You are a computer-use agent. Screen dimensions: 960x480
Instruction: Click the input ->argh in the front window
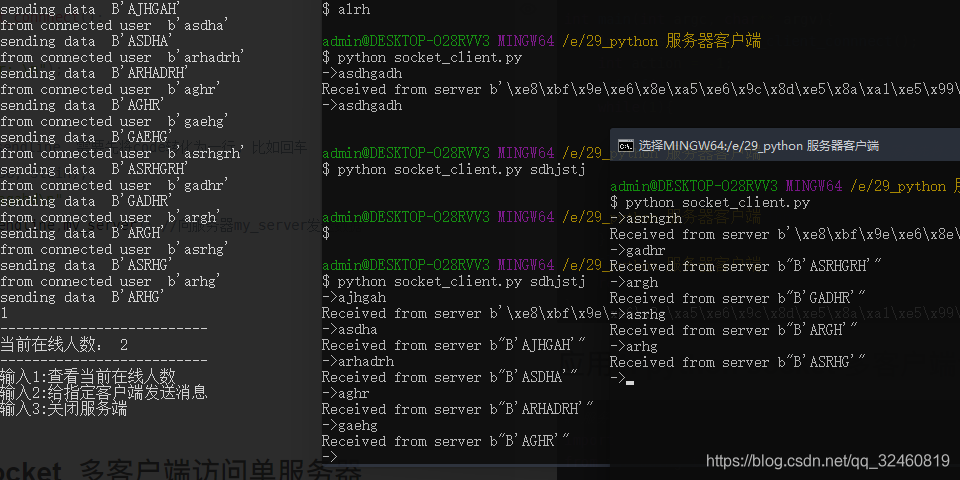(634, 282)
